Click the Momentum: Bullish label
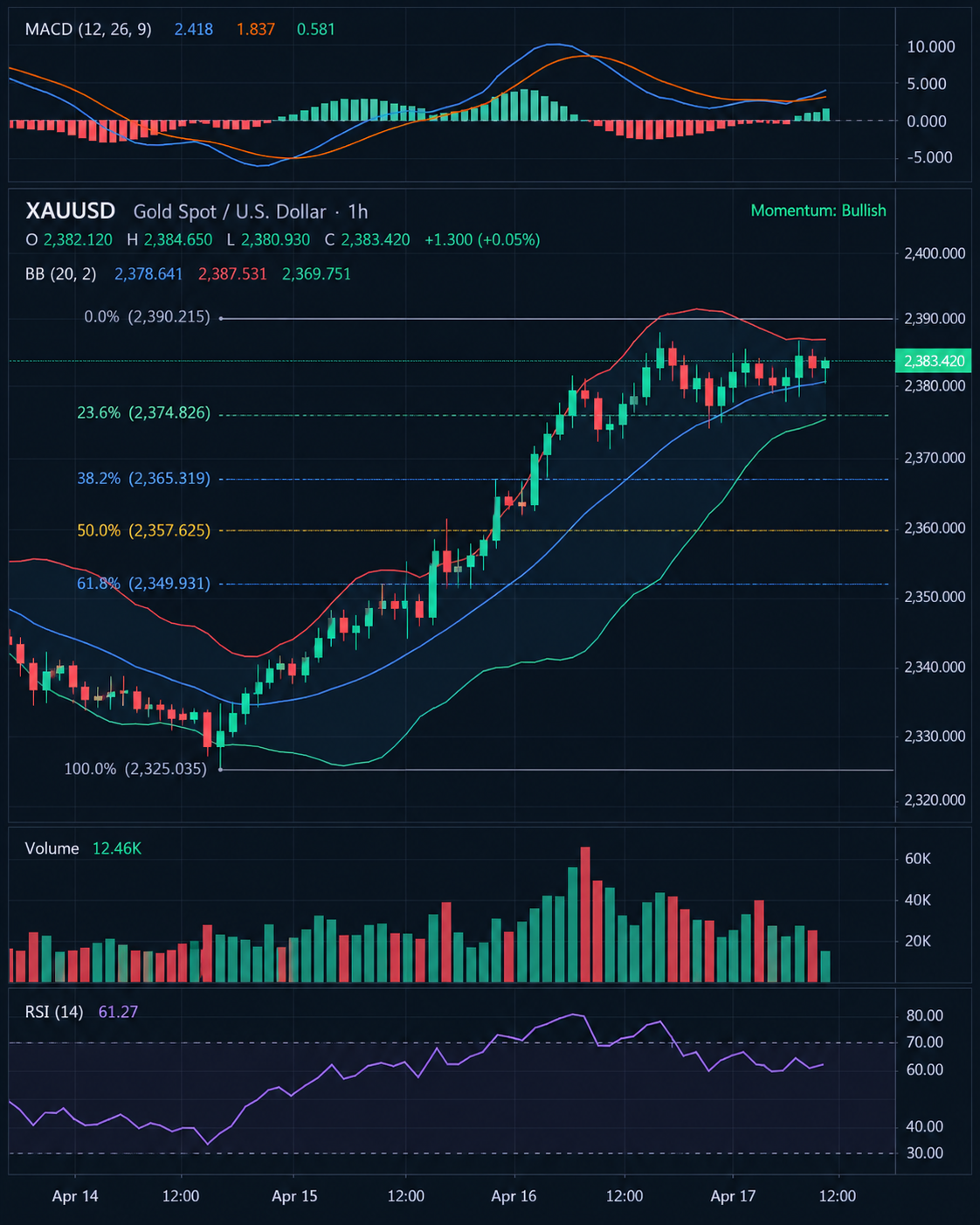Viewport: 980px width, 1225px height. point(818,211)
